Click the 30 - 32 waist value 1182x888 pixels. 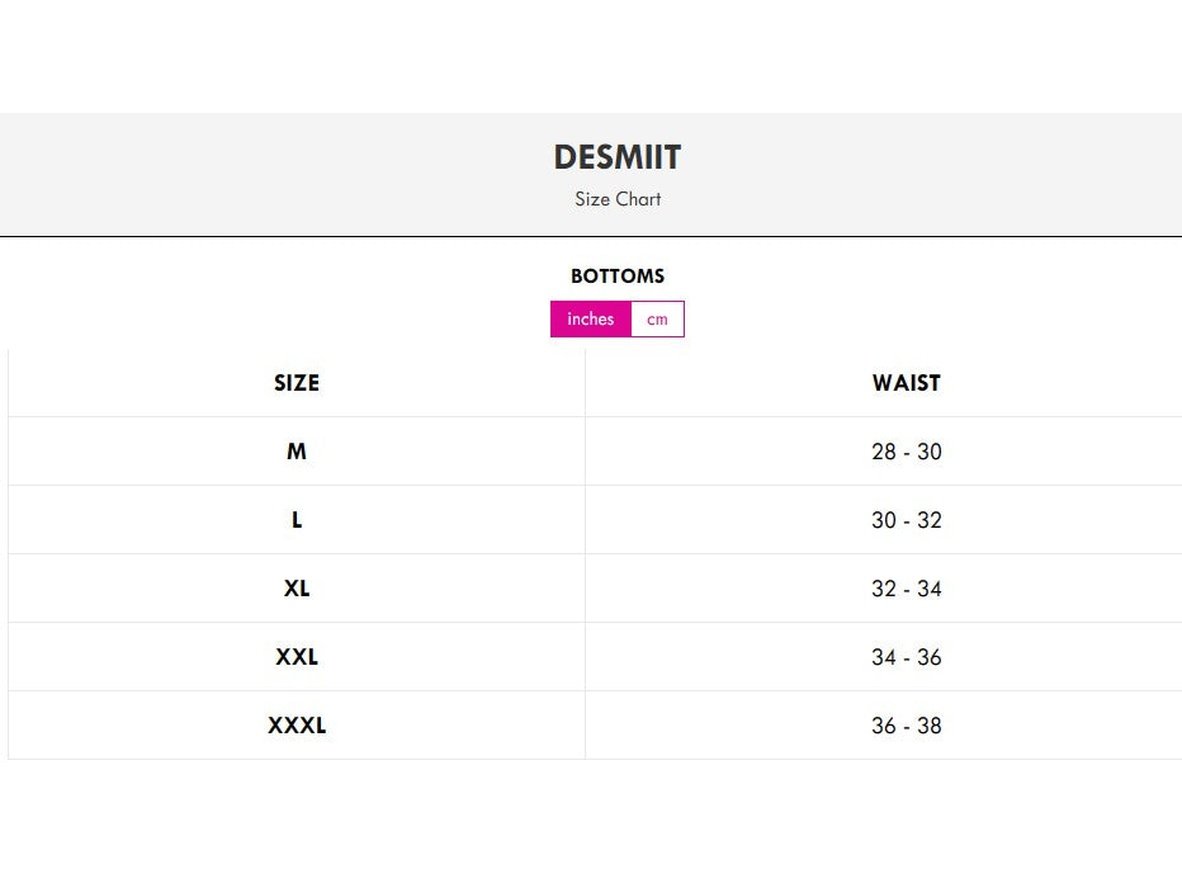click(x=906, y=520)
